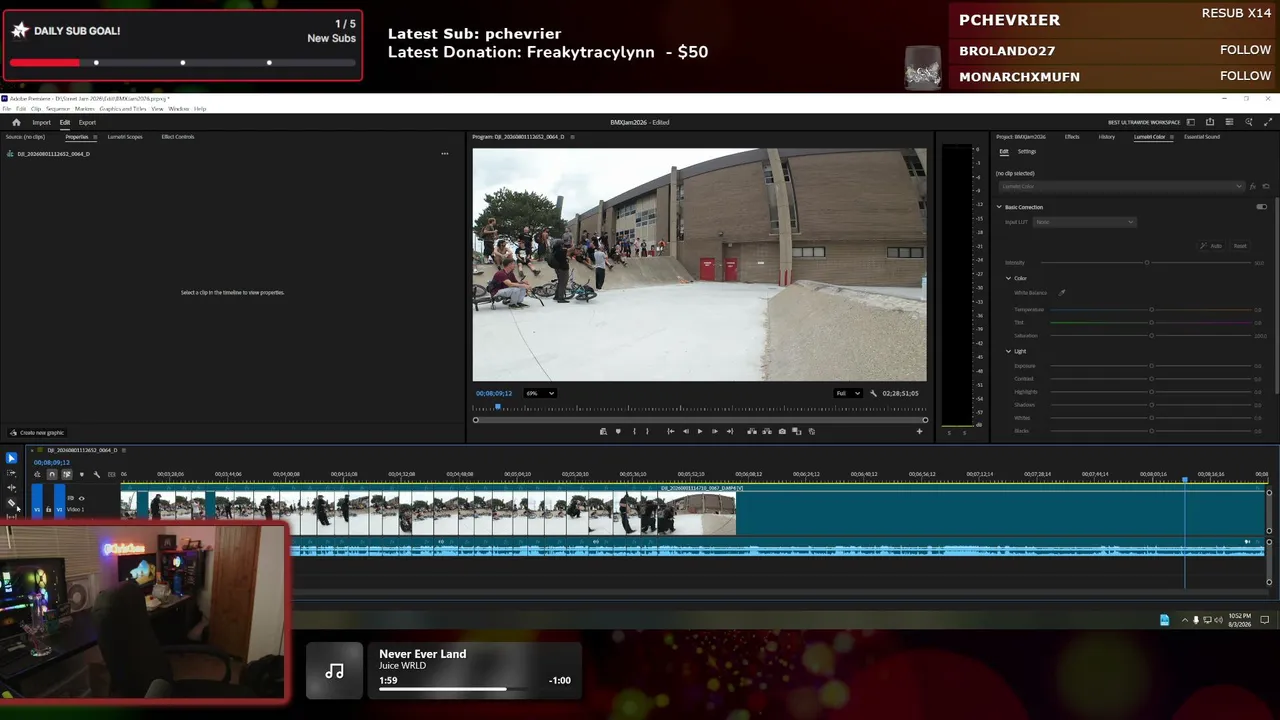Screen dimensions: 1280x720
Task: Play the sequence in Program monitor
Action: point(699,431)
